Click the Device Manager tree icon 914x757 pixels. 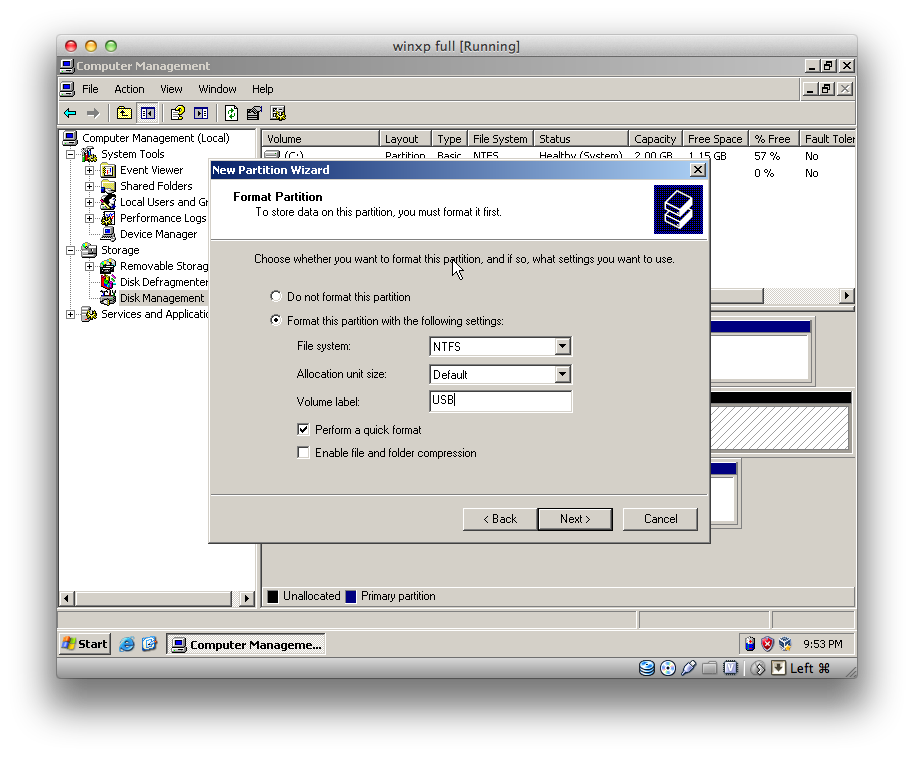108,234
